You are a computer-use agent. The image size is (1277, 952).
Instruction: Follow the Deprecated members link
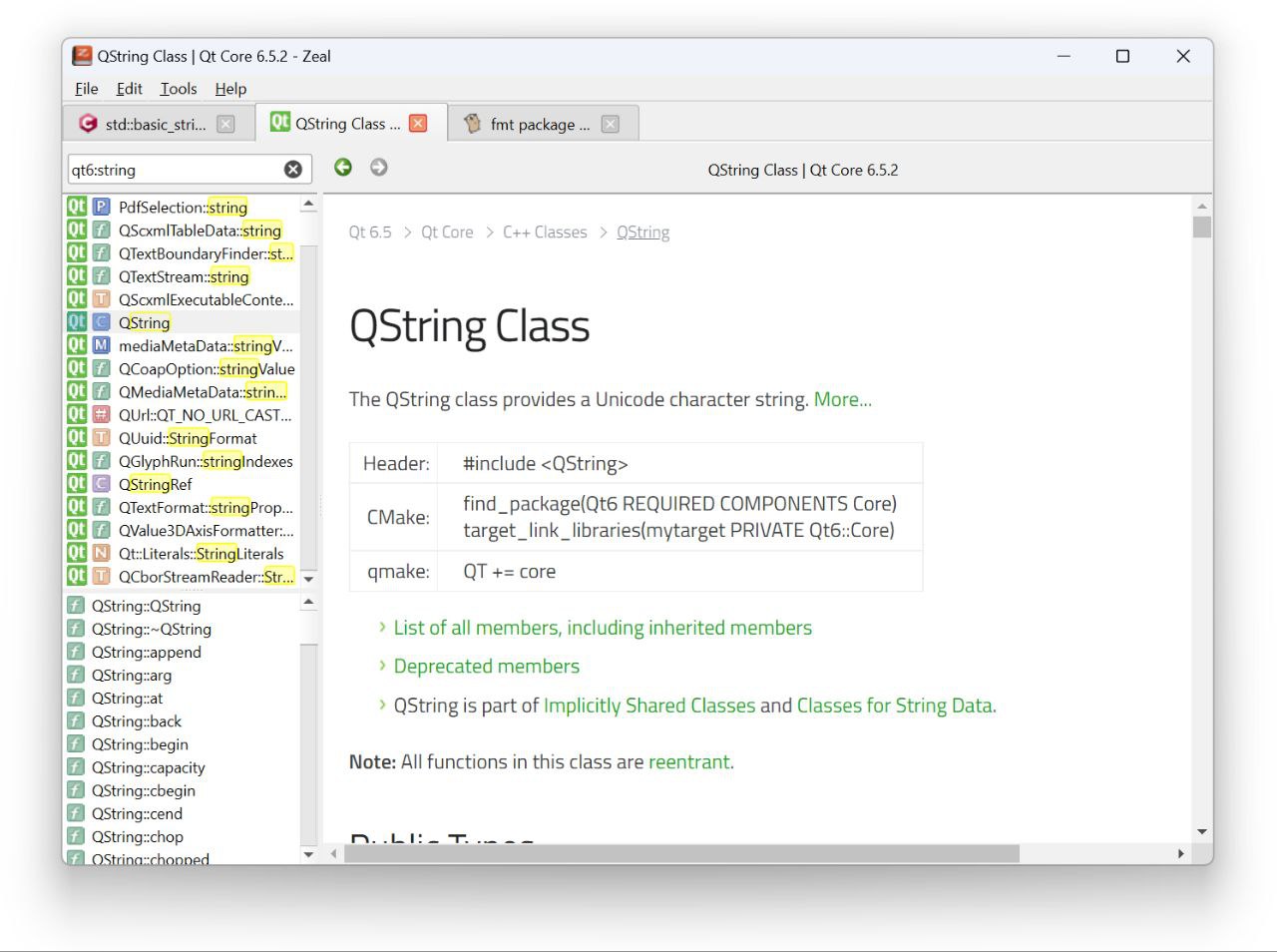486,666
